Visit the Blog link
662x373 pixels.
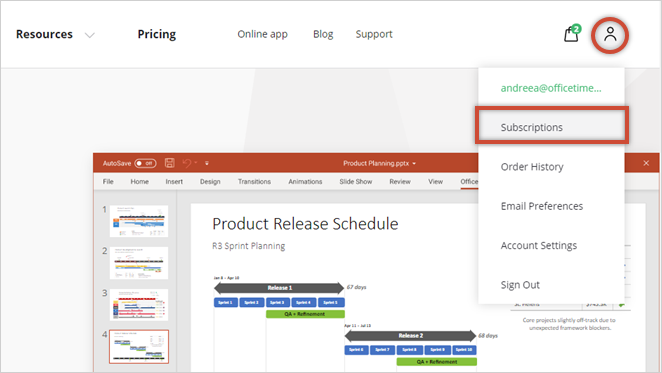(323, 34)
